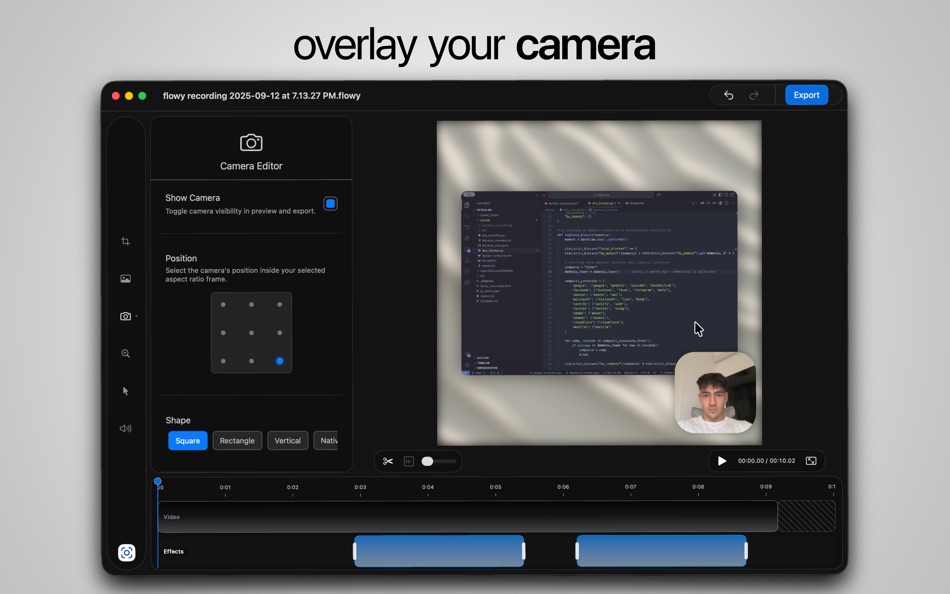The image size is (950, 594).
Task: Click the picture-in-picture icon near the timecode
Action: (810, 460)
